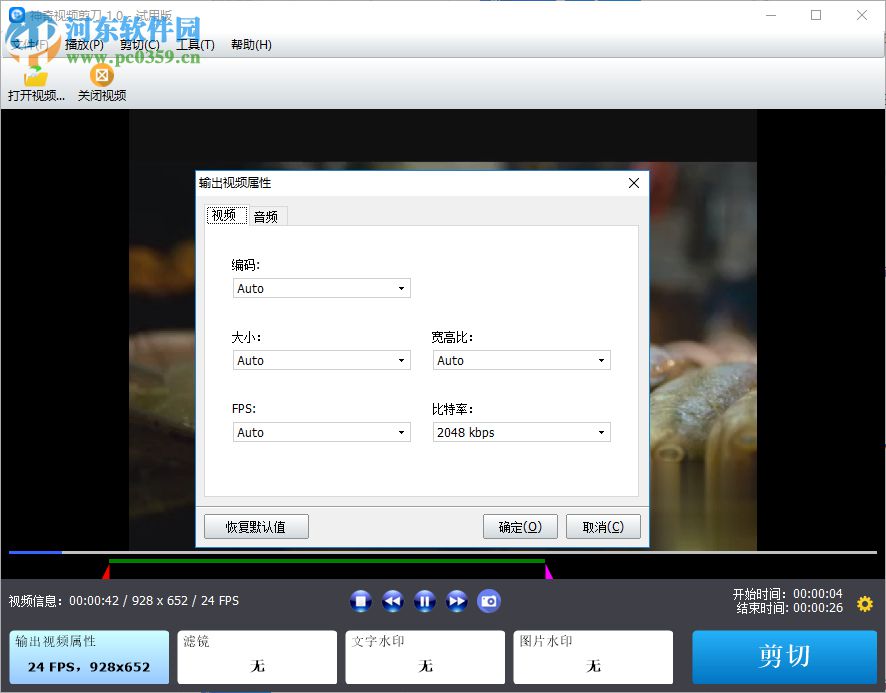886x693 pixels.
Task: Open the 滤镜 settings panel
Action: point(257,657)
